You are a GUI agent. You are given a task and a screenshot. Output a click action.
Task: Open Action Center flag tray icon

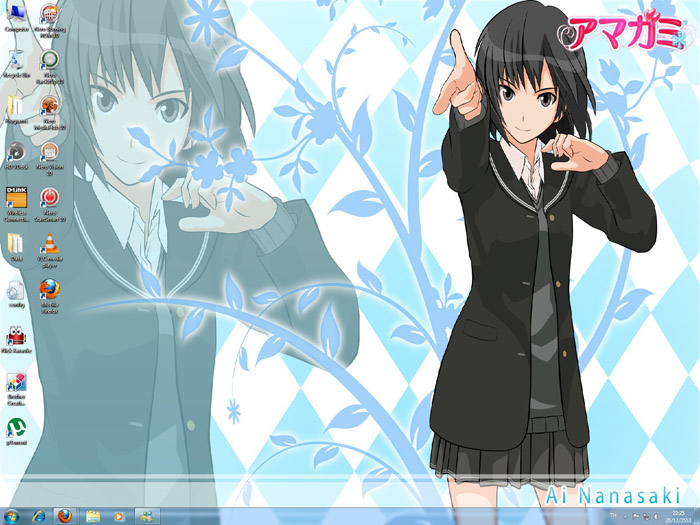tap(636, 517)
